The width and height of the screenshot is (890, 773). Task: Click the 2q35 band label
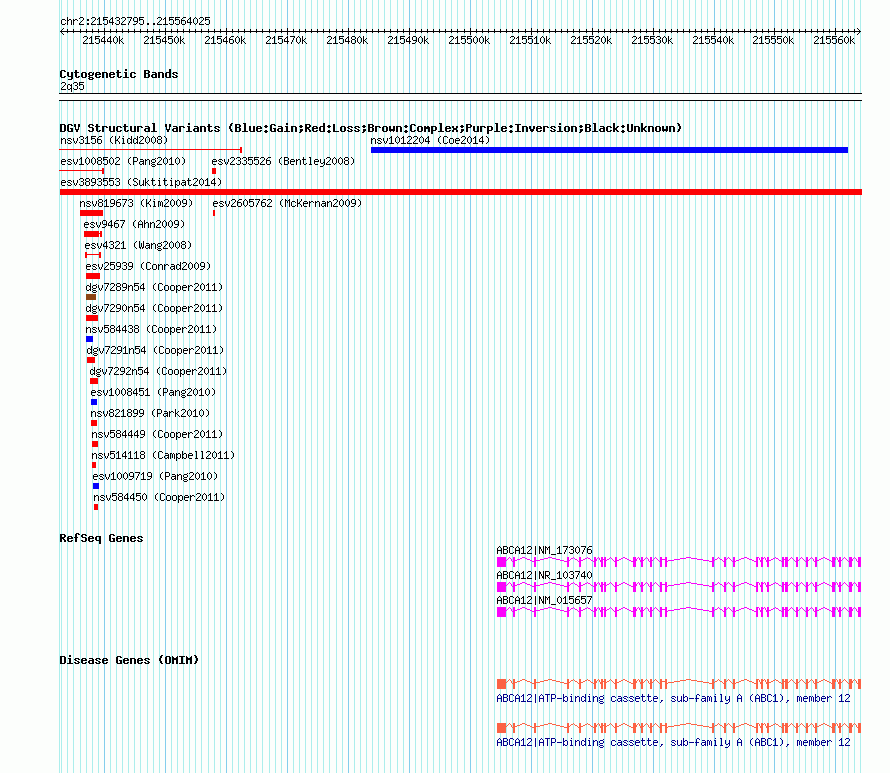click(x=72, y=86)
